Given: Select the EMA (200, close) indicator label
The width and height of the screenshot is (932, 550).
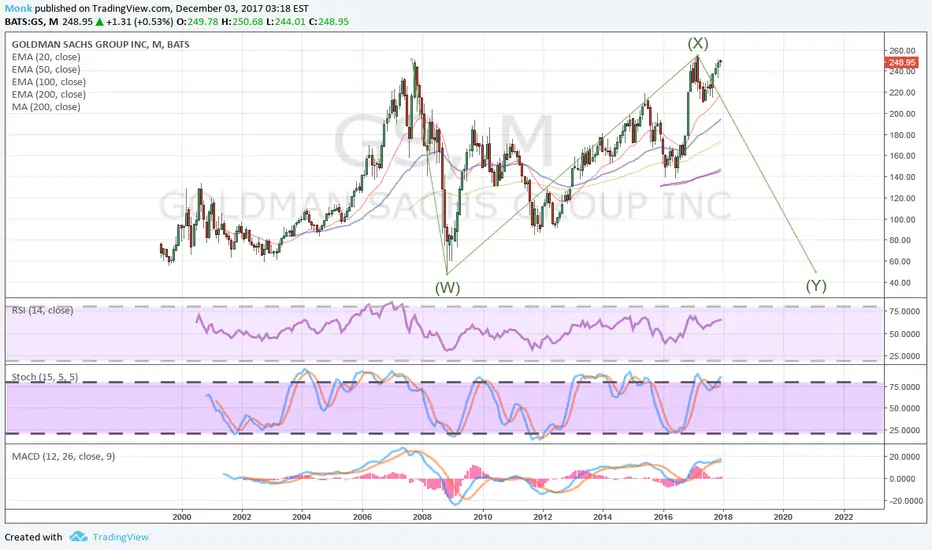Looking at the screenshot, I should pyautogui.click(x=49, y=94).
